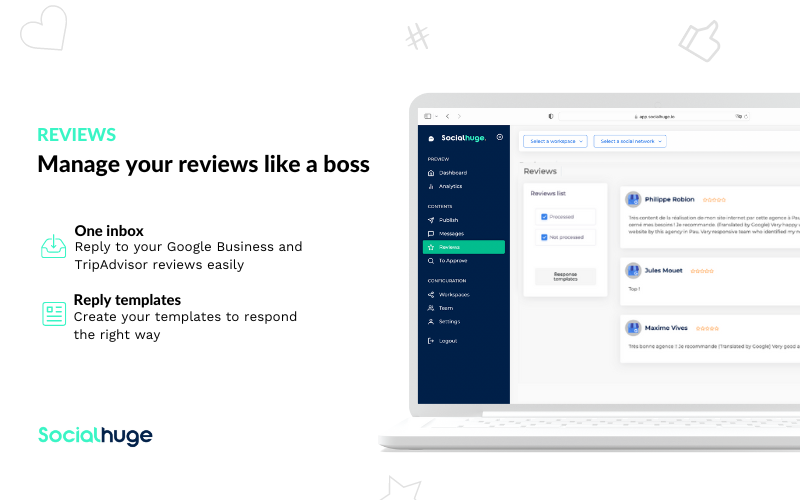Click Philippe Robion's star rating

point(714,200)
